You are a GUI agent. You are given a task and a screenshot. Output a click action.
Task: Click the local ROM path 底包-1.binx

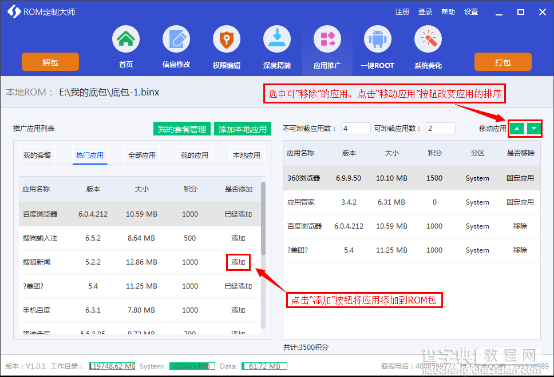click(109, 92)
